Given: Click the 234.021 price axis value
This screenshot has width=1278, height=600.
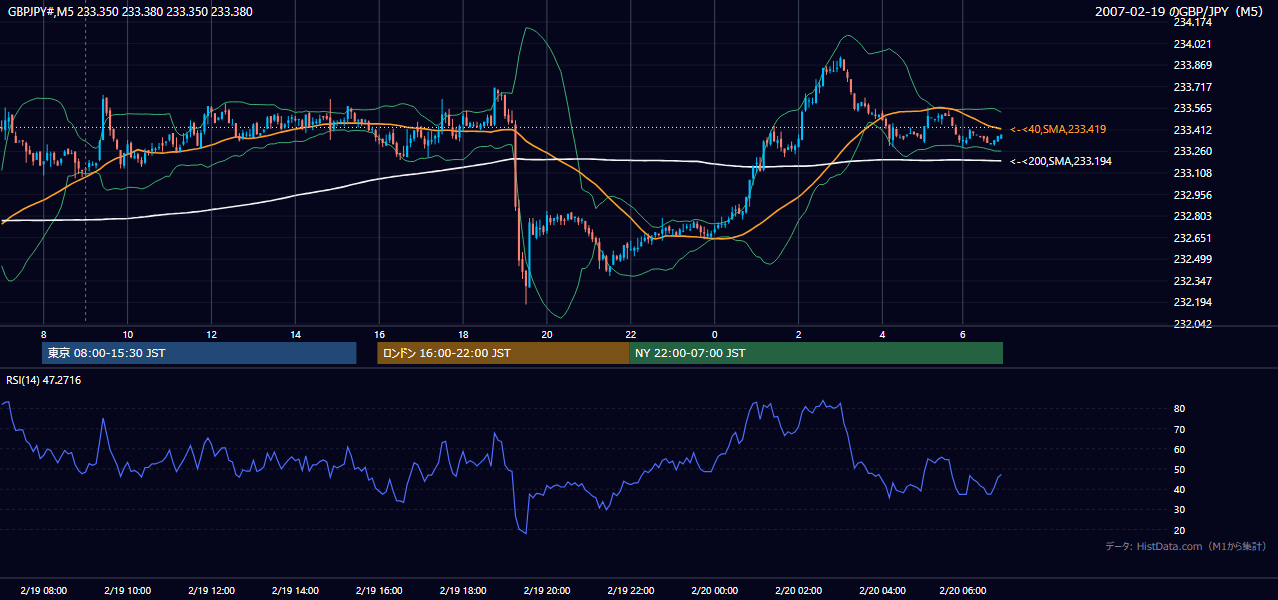Looking at the screenshot, I should pyautogui.click(x=1192, y=44).
